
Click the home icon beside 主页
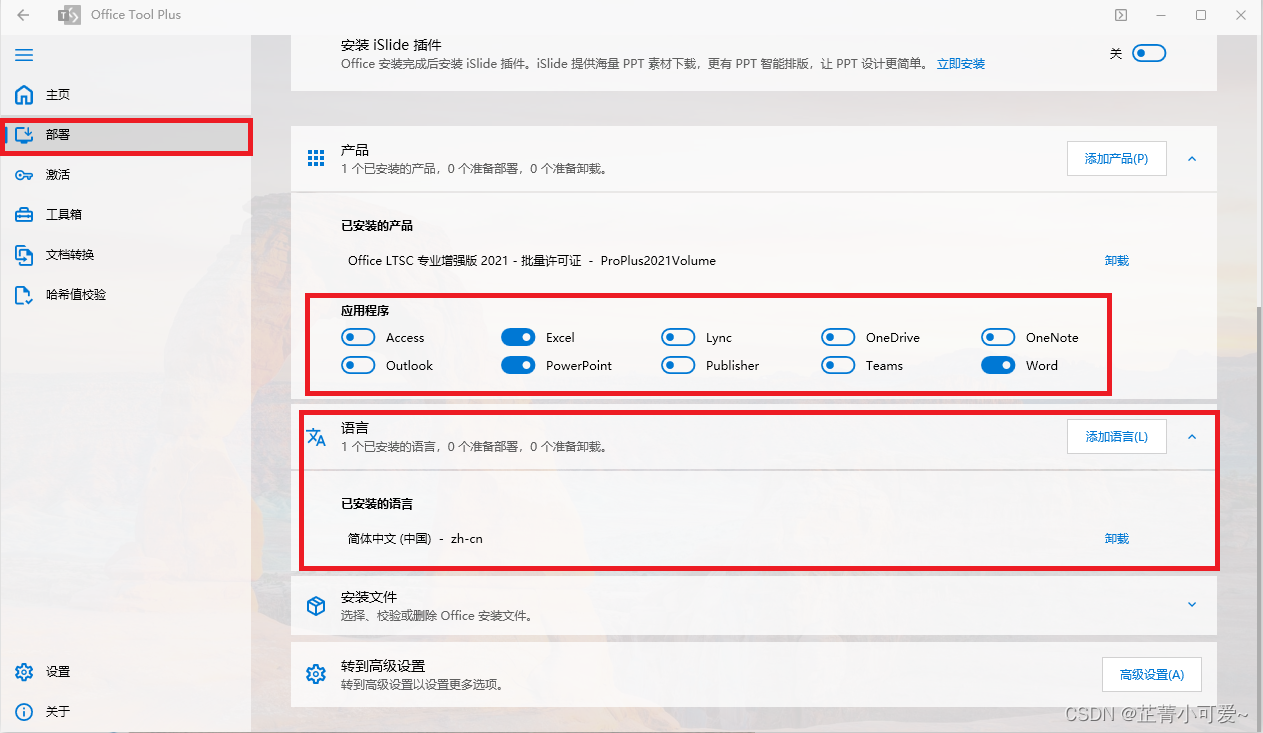(x=24, y=95)
